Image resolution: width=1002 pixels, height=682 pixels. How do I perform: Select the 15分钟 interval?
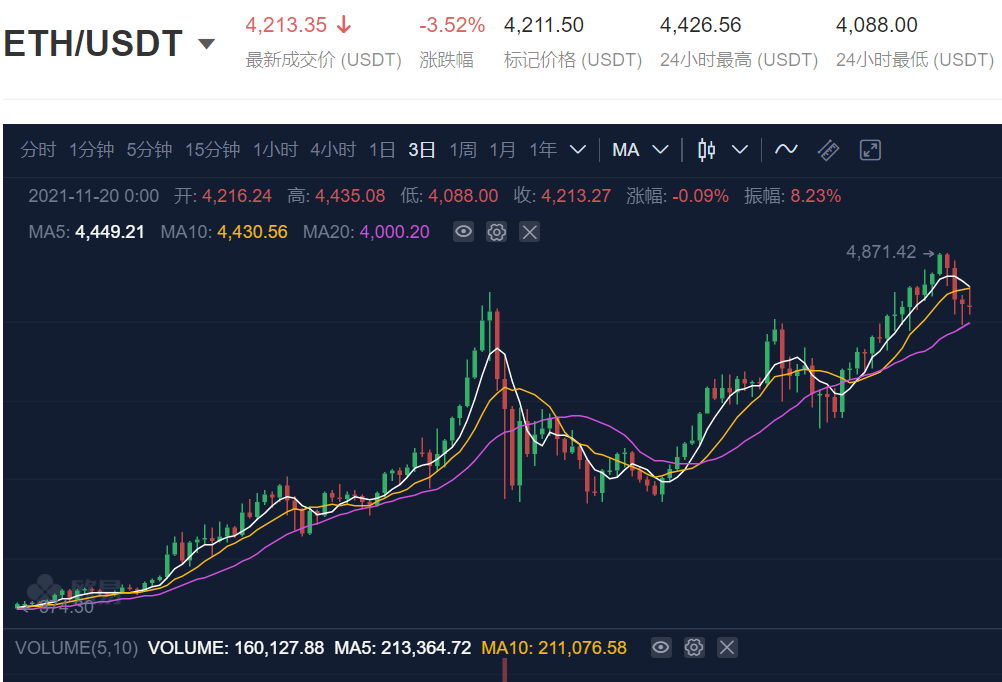pos(213,150)
